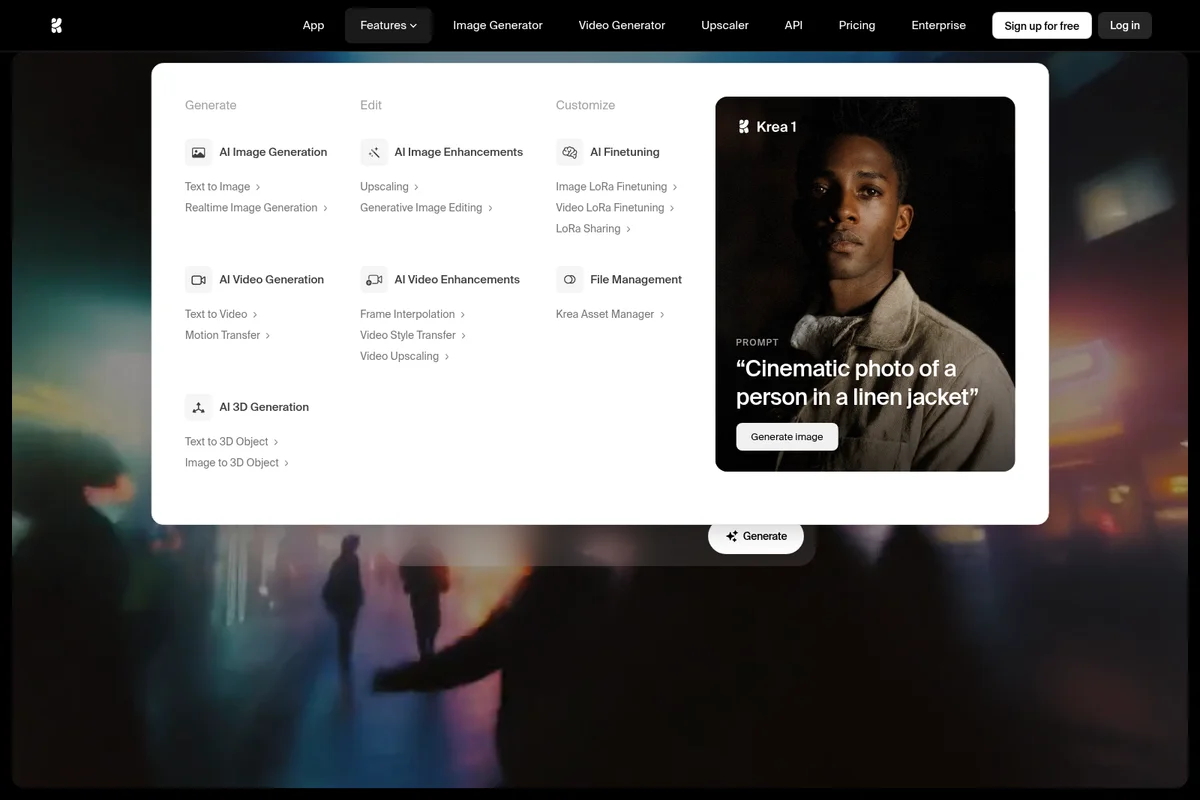Click the AI Image Enhancements wand icon

coord(373,151)
